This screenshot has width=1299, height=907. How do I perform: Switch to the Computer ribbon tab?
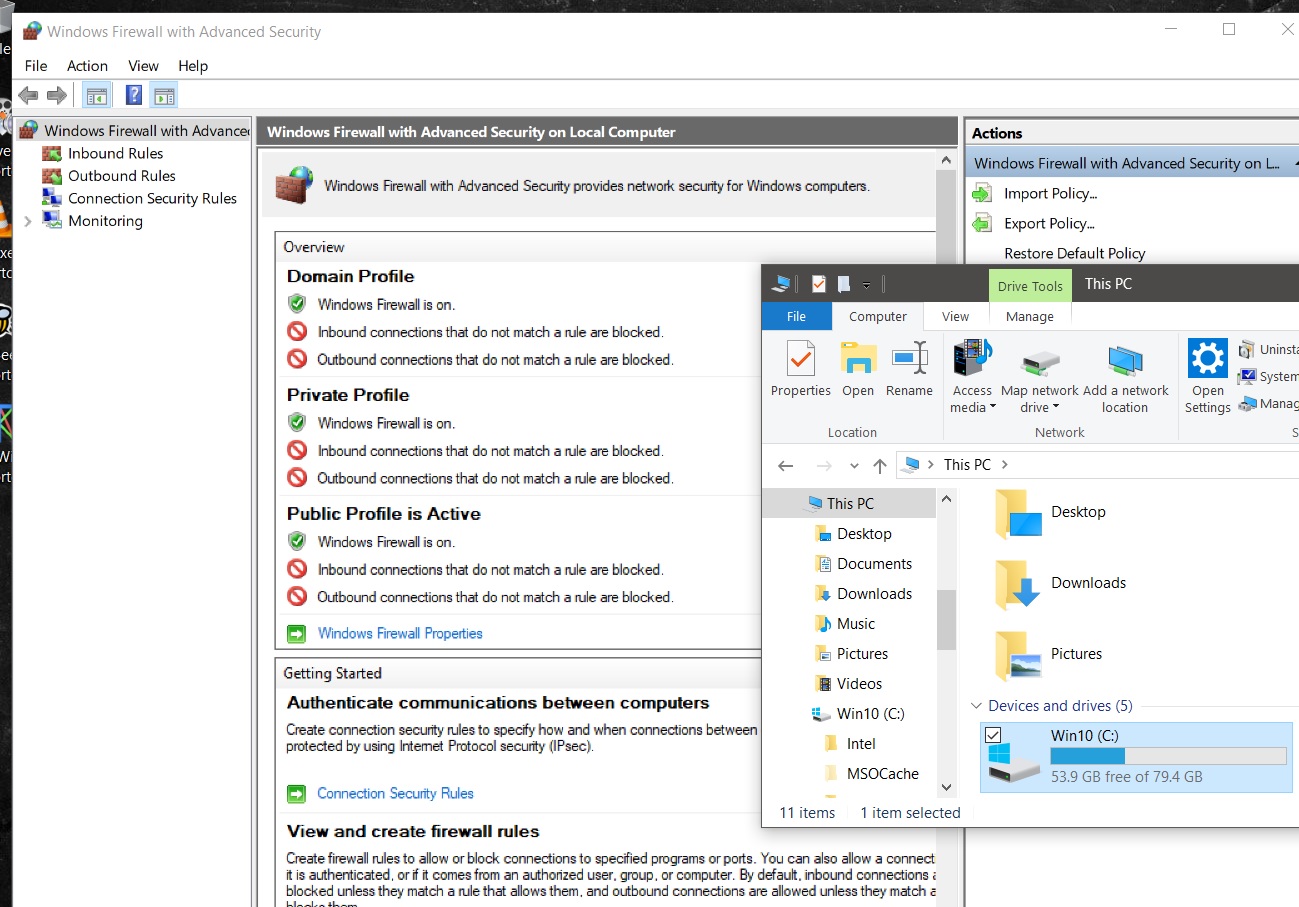tap(878, 316)
